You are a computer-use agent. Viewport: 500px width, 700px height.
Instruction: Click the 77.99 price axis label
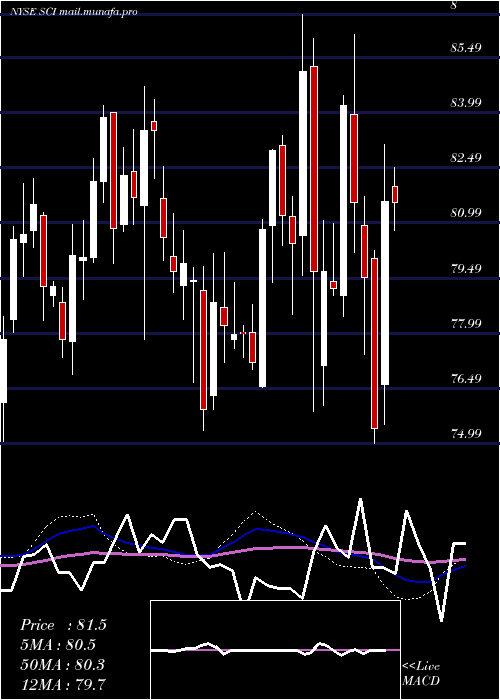point(466,323)
